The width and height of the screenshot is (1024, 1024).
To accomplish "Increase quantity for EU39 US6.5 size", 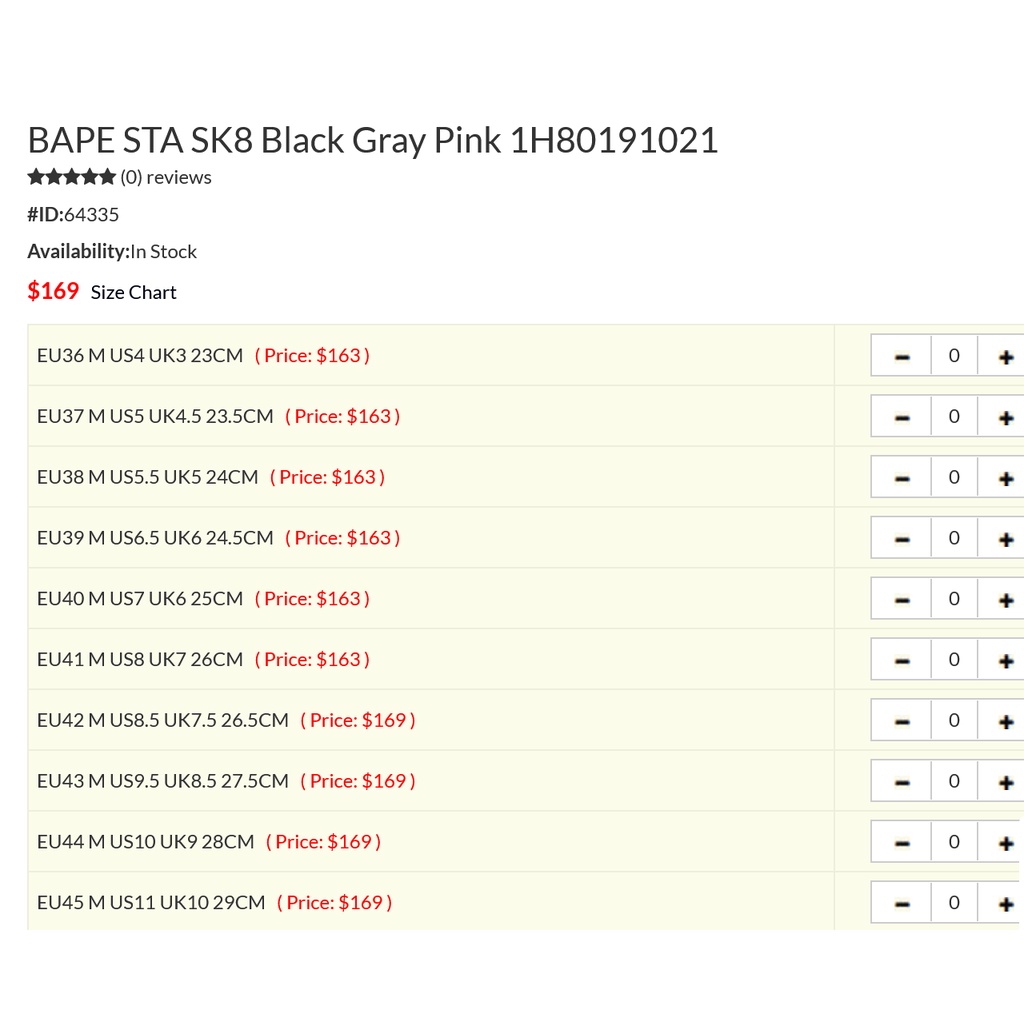I will coord(1005,538).
